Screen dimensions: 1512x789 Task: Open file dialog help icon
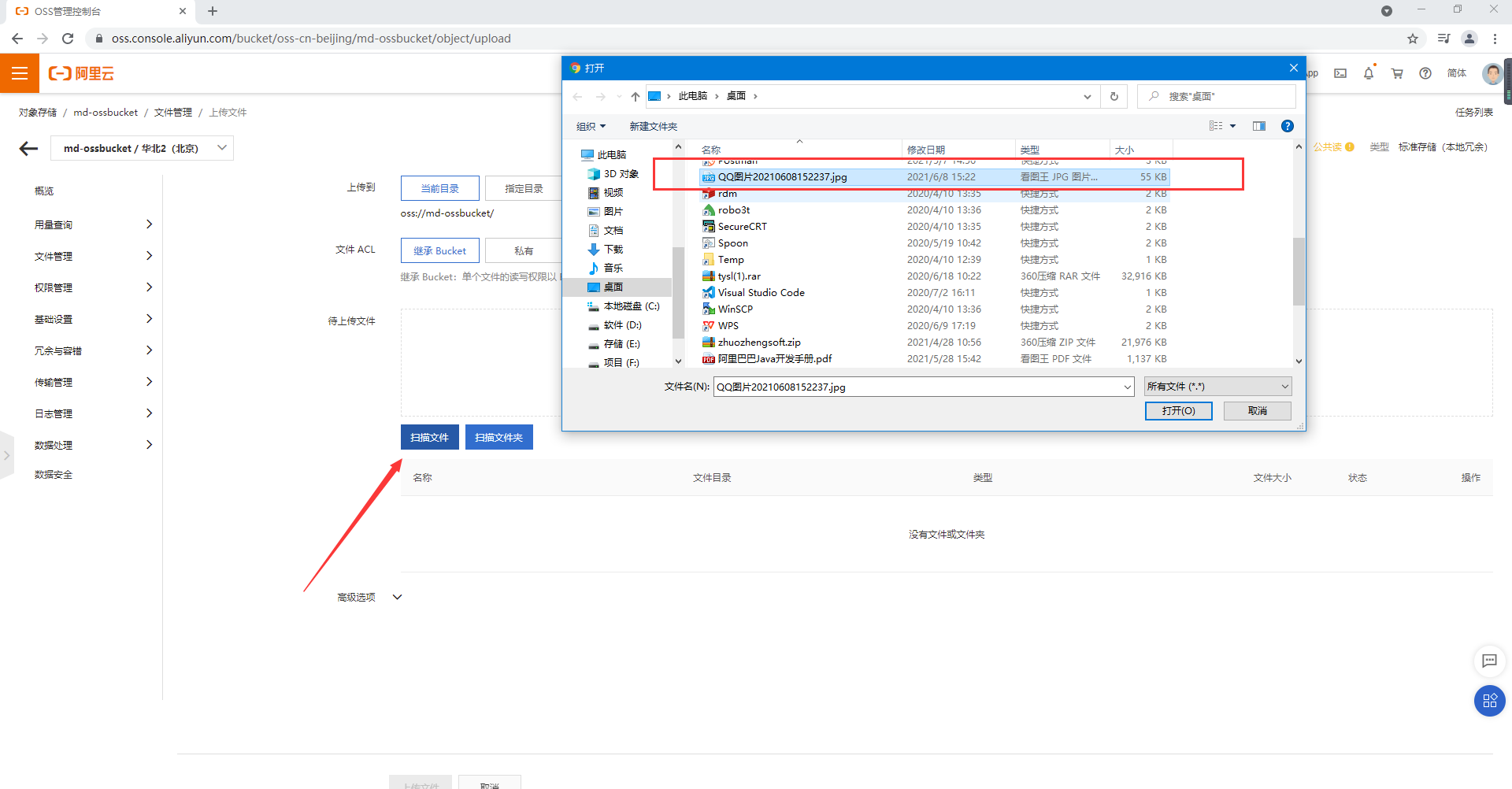tap(1288, 126)
